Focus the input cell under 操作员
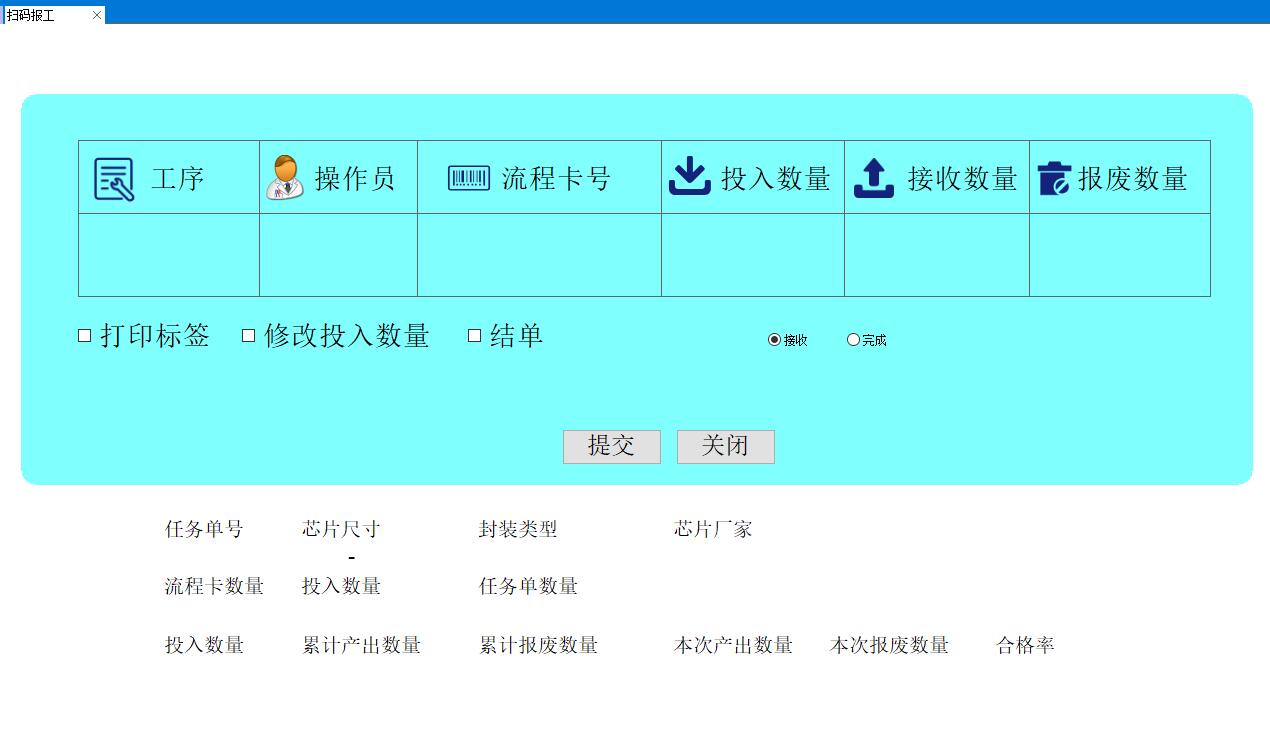Screen dimensions: 1270x738 point(338,255)
